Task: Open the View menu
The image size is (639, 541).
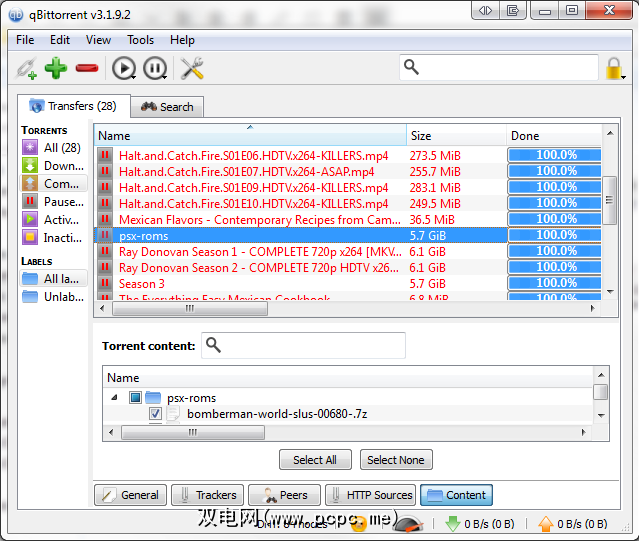Action: (x=98, y=40)
